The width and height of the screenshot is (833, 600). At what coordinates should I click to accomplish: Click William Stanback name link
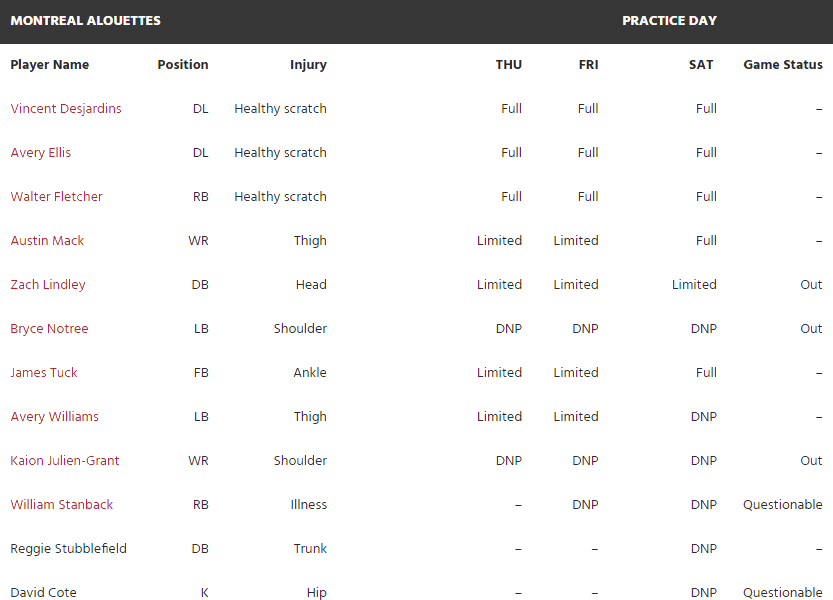[62, 504]
